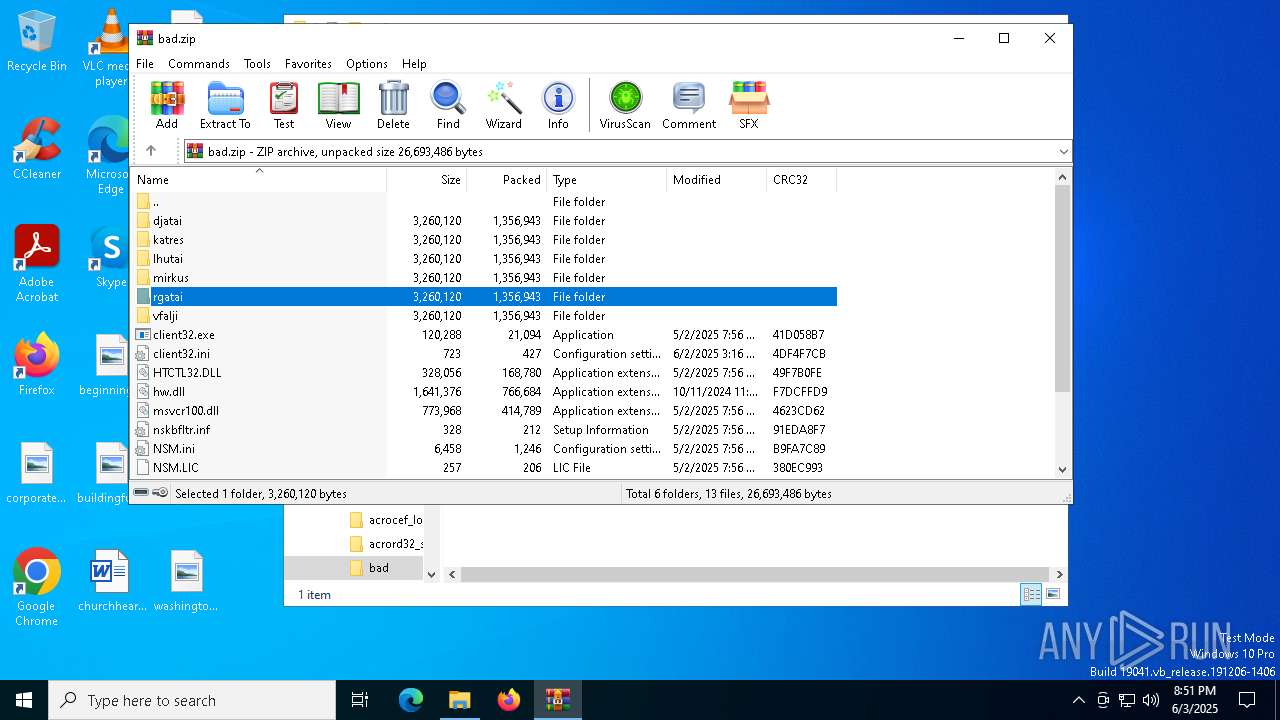Select the rgatai folder row
Viewport: 1280px width, 720px height.
[484, 297]
